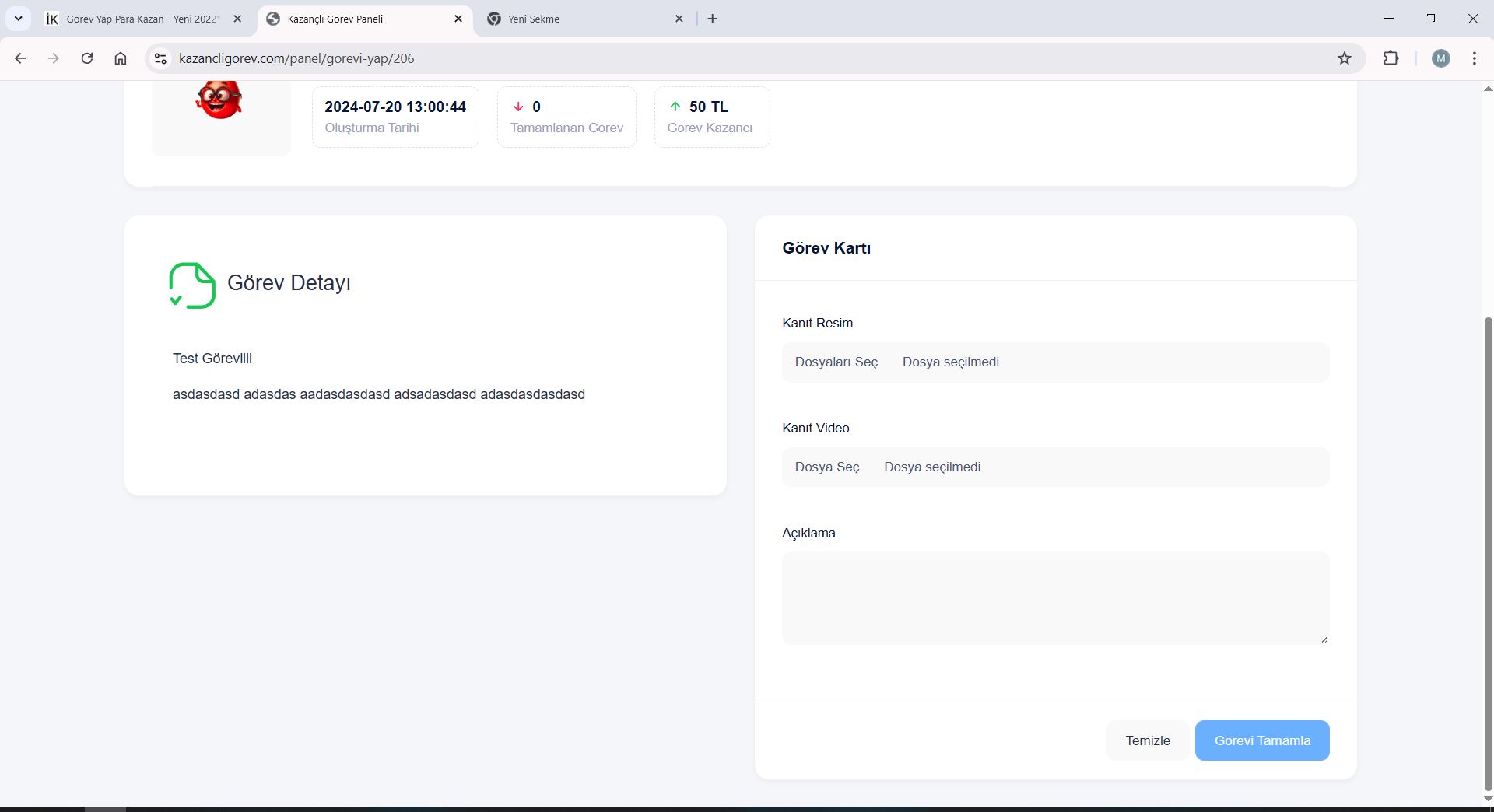Viewport: 1494px width, 812px height.
Task: Switch to the Yeni Sekme tab
Action: [580, 19]
